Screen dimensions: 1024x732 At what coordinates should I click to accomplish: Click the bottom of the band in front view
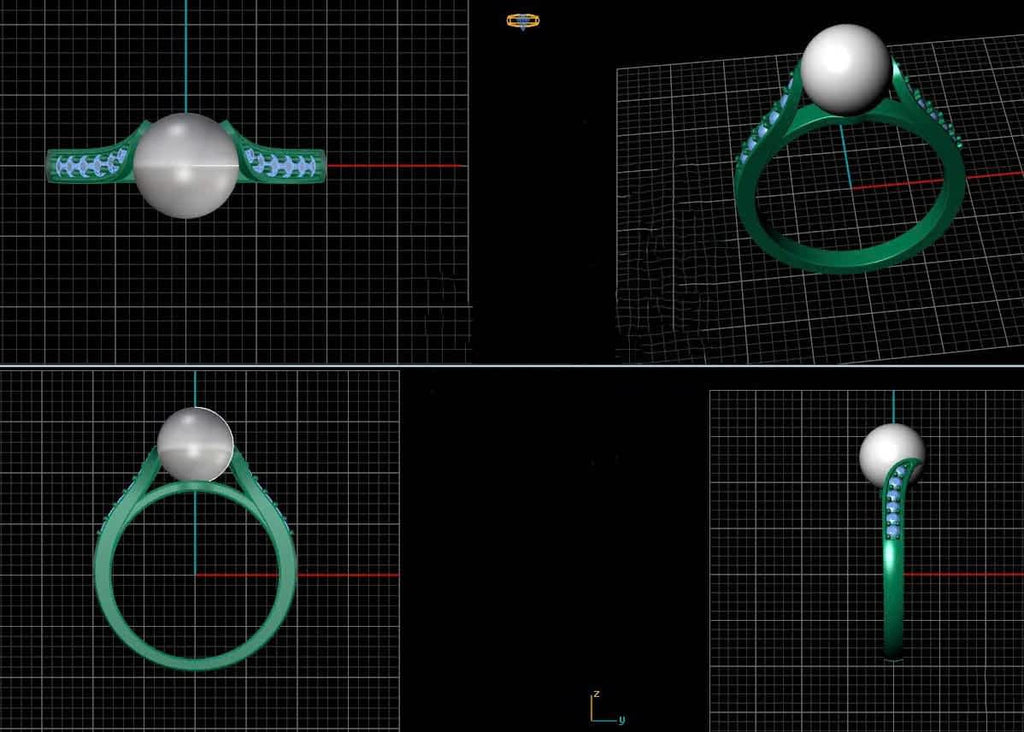(196, 658)
